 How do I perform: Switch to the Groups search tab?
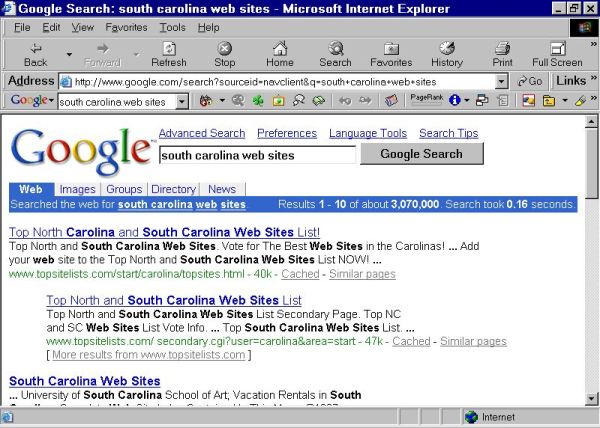[124, 189]
